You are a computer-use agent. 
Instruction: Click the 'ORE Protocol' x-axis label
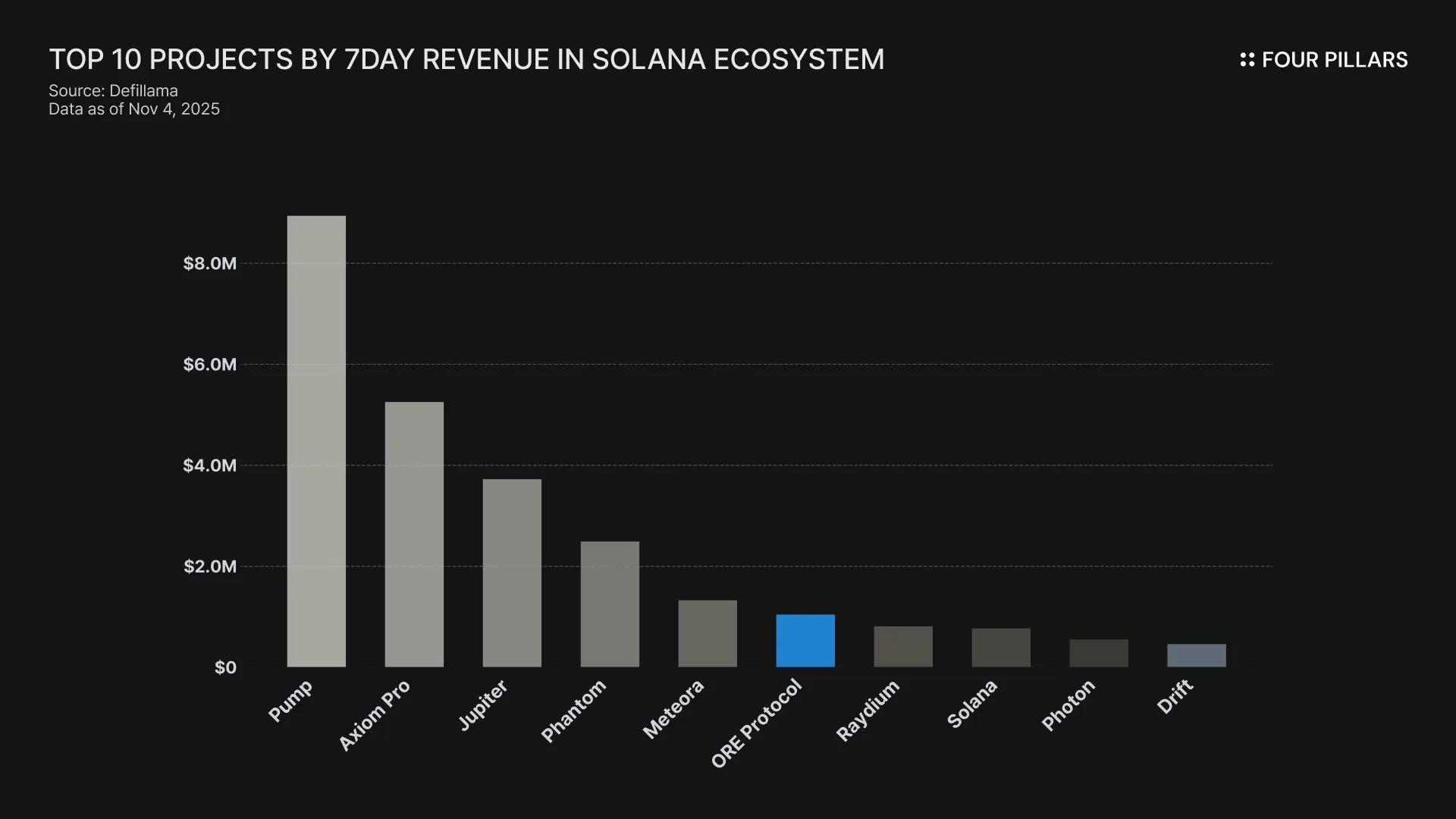coord(756,723)
